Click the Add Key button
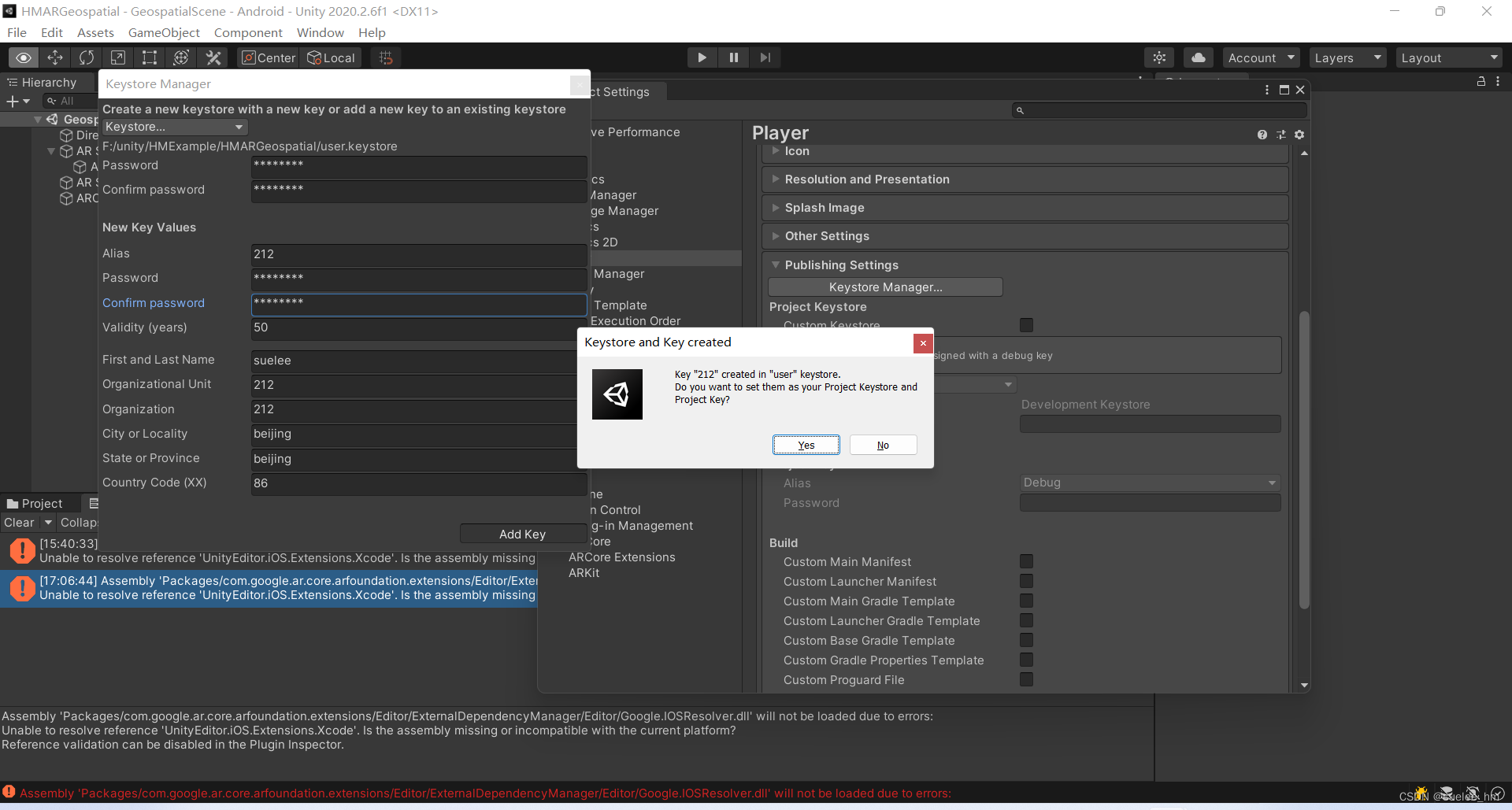1512x810 pixels. [522, 534]
